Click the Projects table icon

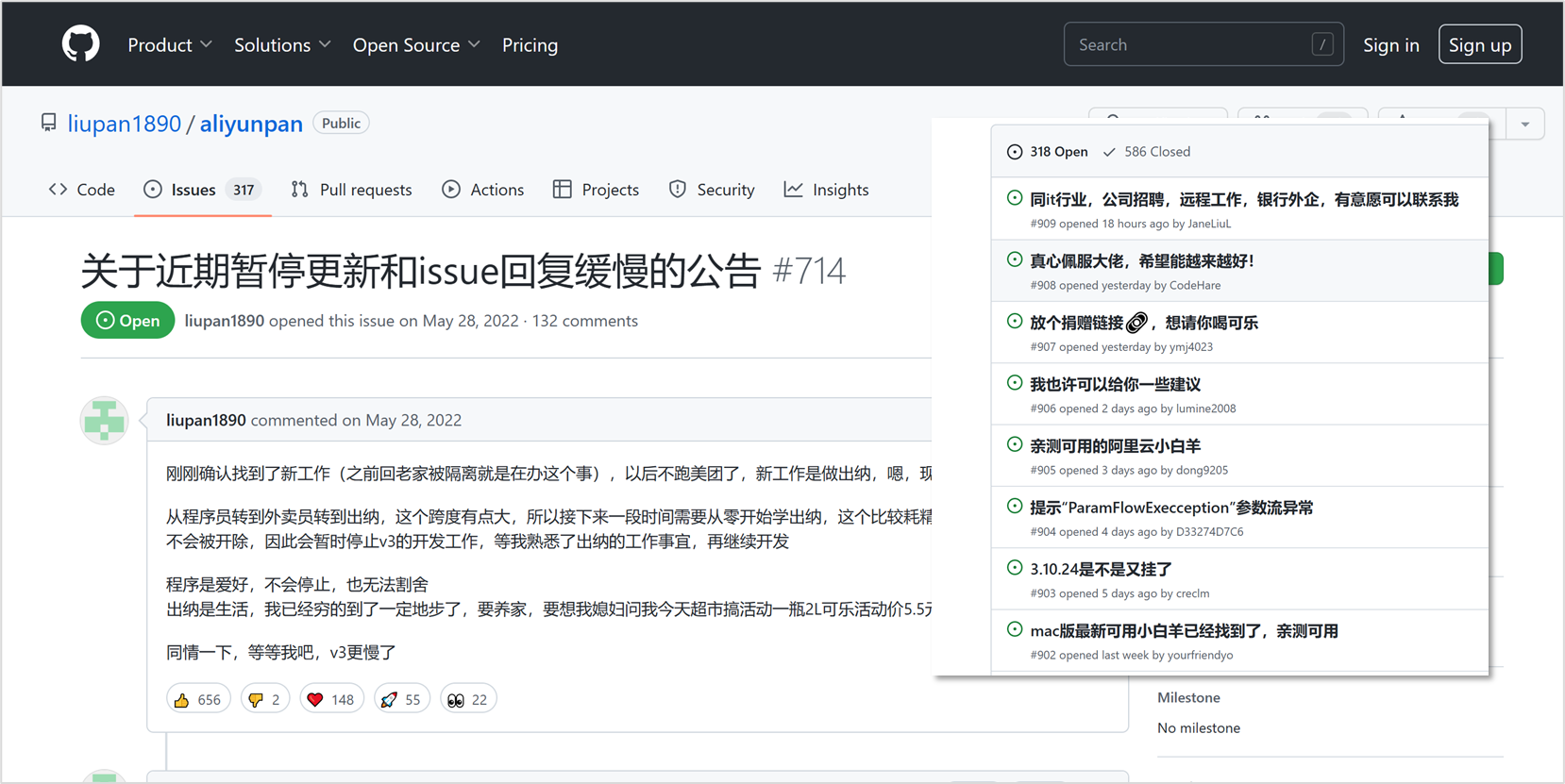[563, 190]
